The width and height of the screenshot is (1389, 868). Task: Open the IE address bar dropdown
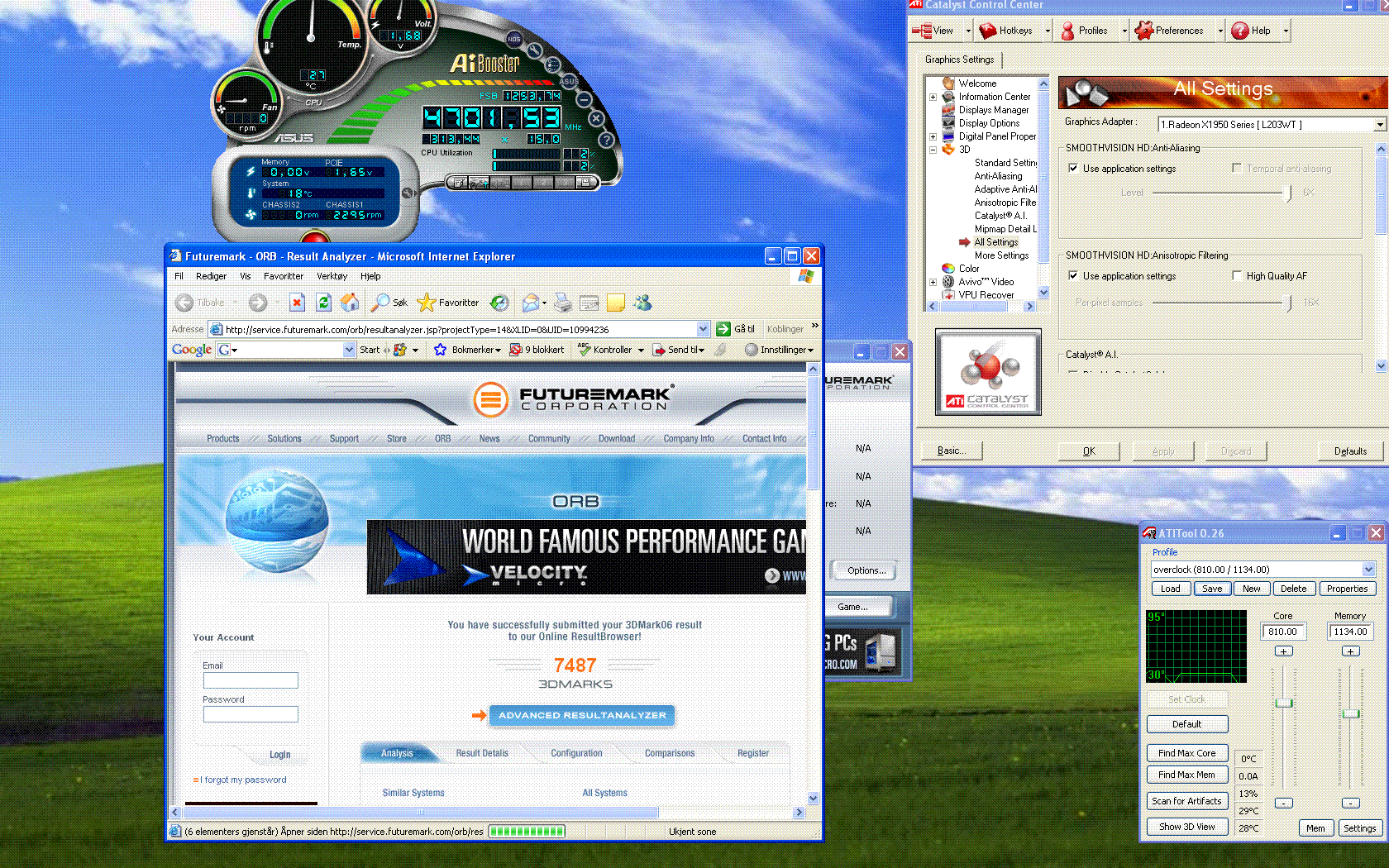click(x=703, y=329)
